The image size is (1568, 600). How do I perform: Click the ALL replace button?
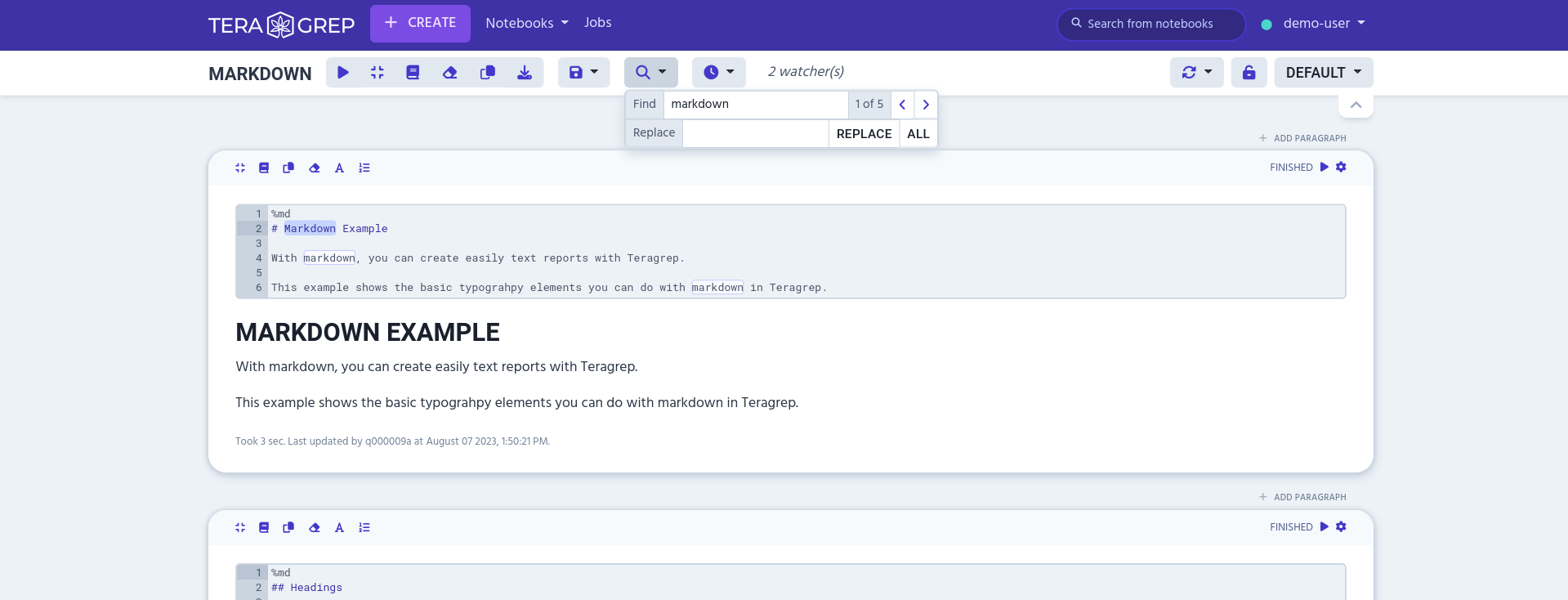pyautogui.click(x=918, y=133)
